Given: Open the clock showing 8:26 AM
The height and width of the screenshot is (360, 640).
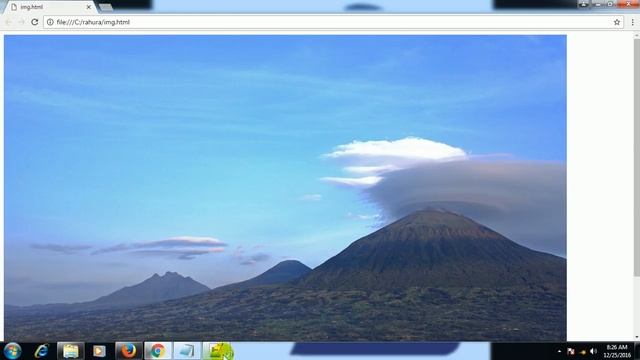Looking at the screenshot, I should tap(617, 351).
